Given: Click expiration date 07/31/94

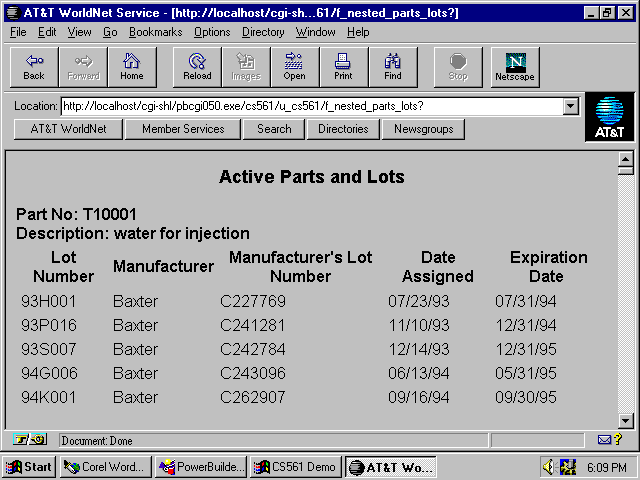Looking at the screenshot, I should click(x=526, y=302).
